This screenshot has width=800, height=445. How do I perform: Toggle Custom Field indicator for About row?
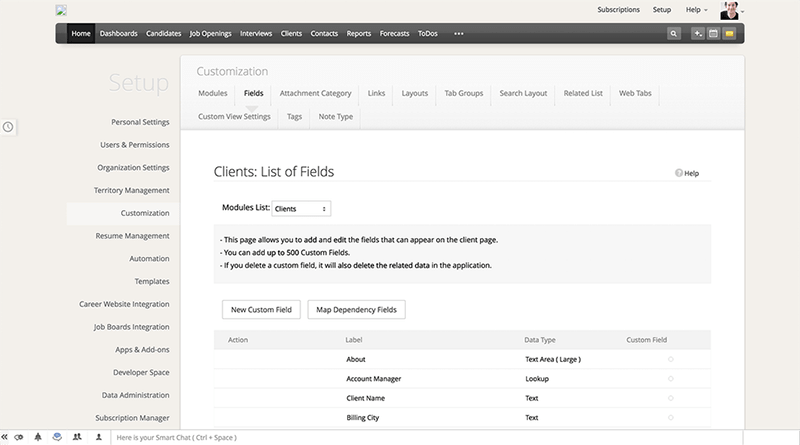pyautogui.click(x=670, y=359)
